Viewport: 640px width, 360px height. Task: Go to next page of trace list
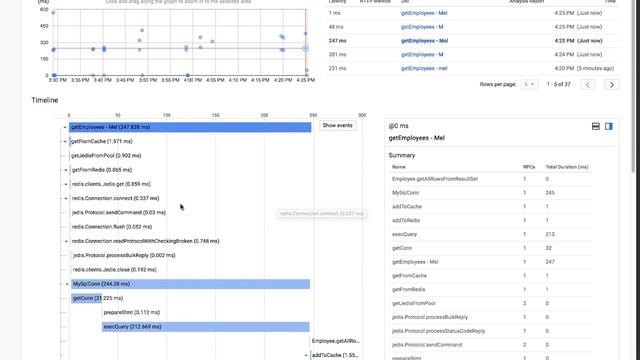pos(611,84)
